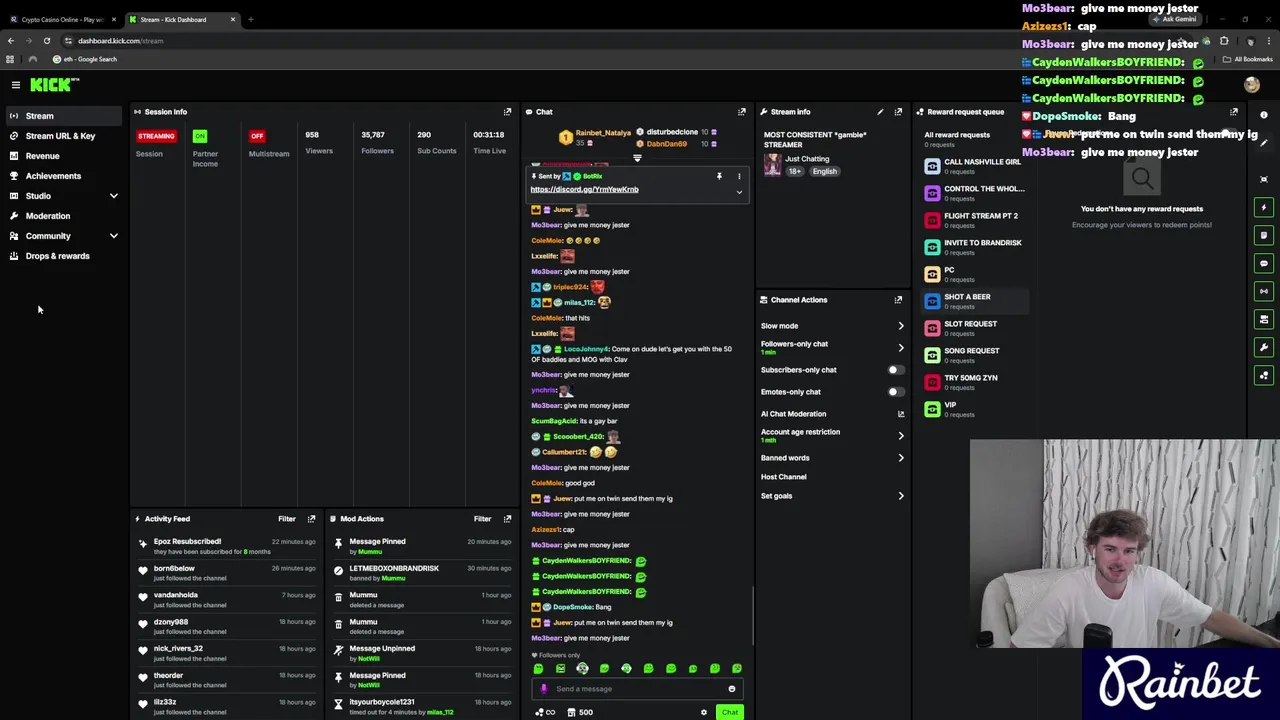Image resolution: width=1280 pixels, height=720 pixels.
Task: Pop out the Stream info panel
Action: point(898,112)
